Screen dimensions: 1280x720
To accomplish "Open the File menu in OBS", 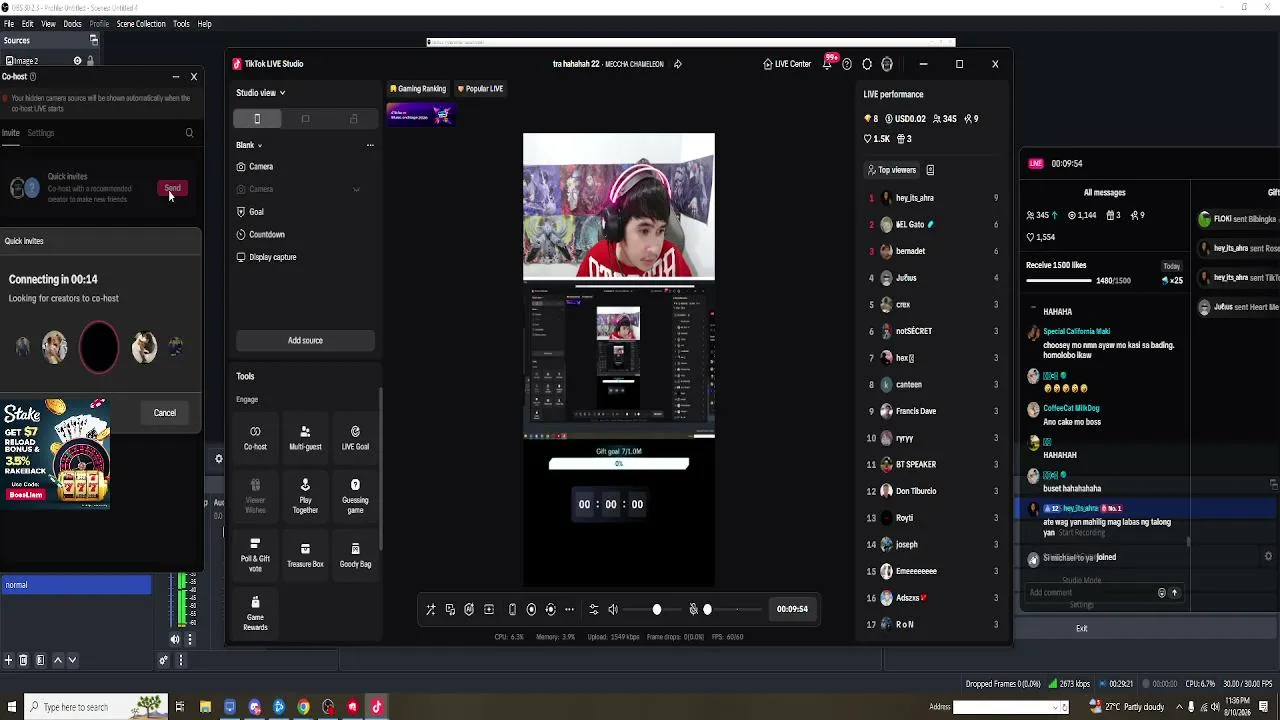I will pyautogui.click(x=9, y=24).
